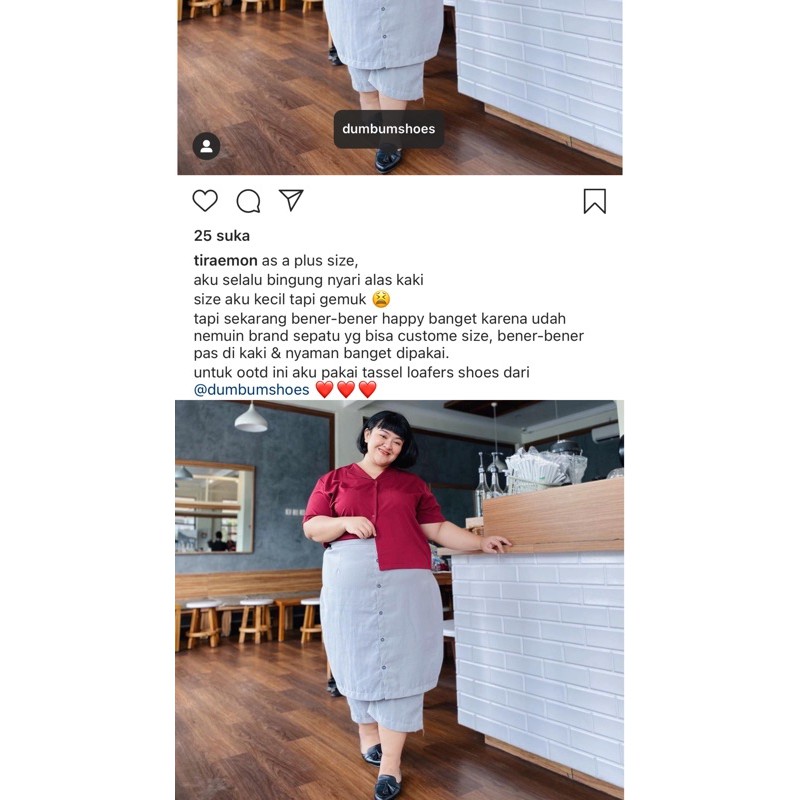
Task: Tap the upper cropped post photo
Action: point(399,87)
